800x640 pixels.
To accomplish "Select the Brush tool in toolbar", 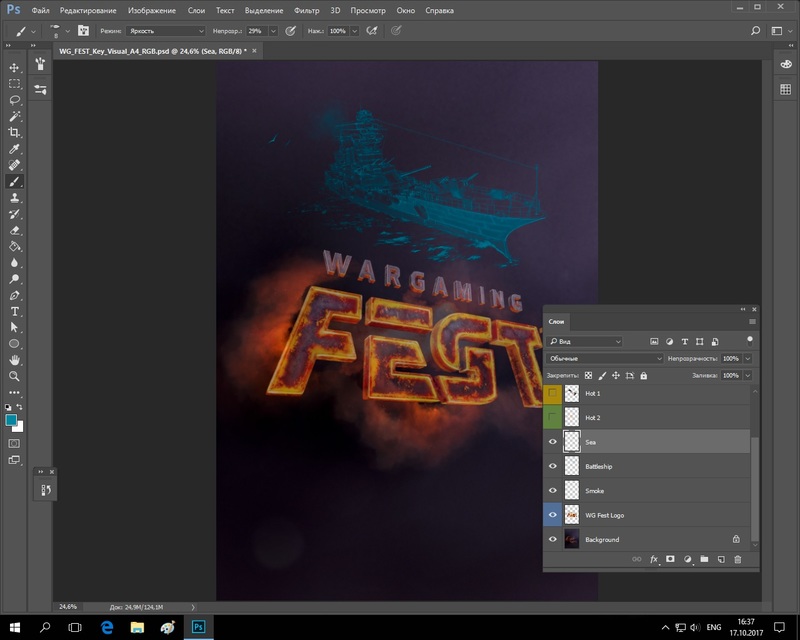I will pos(14,181).
